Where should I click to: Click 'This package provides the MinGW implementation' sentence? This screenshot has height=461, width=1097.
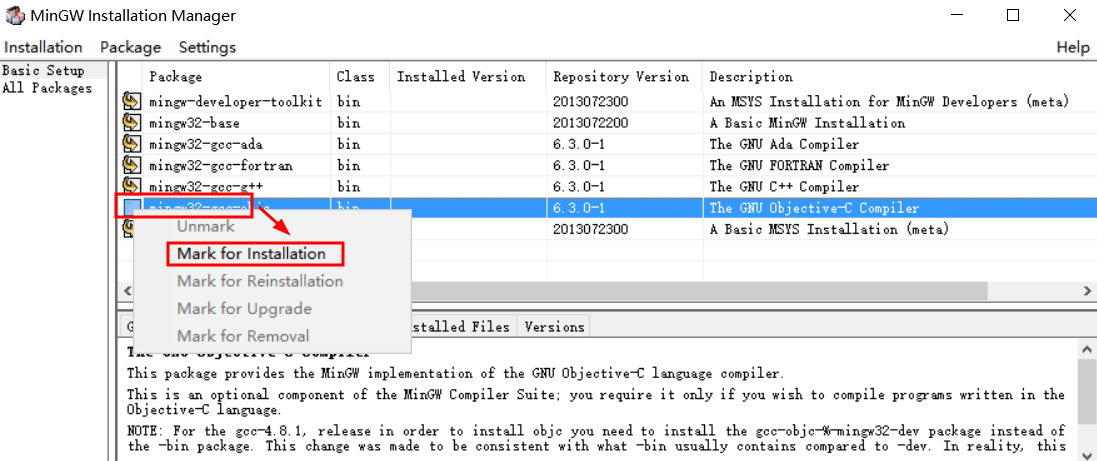click(x=455, y=373)
